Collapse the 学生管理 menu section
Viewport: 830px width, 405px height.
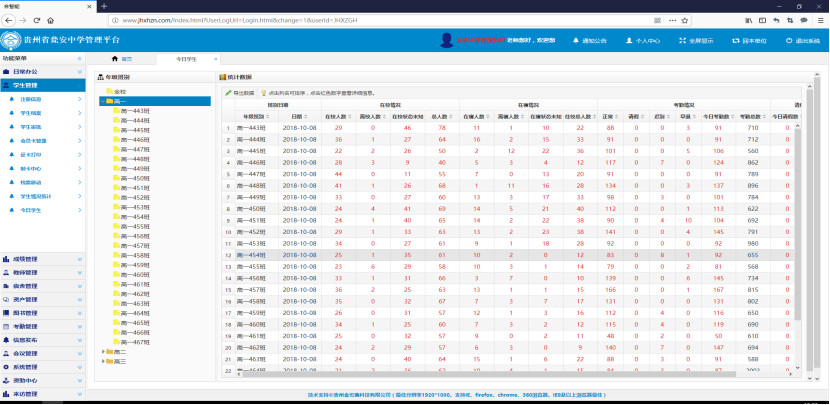coord(42,85)
